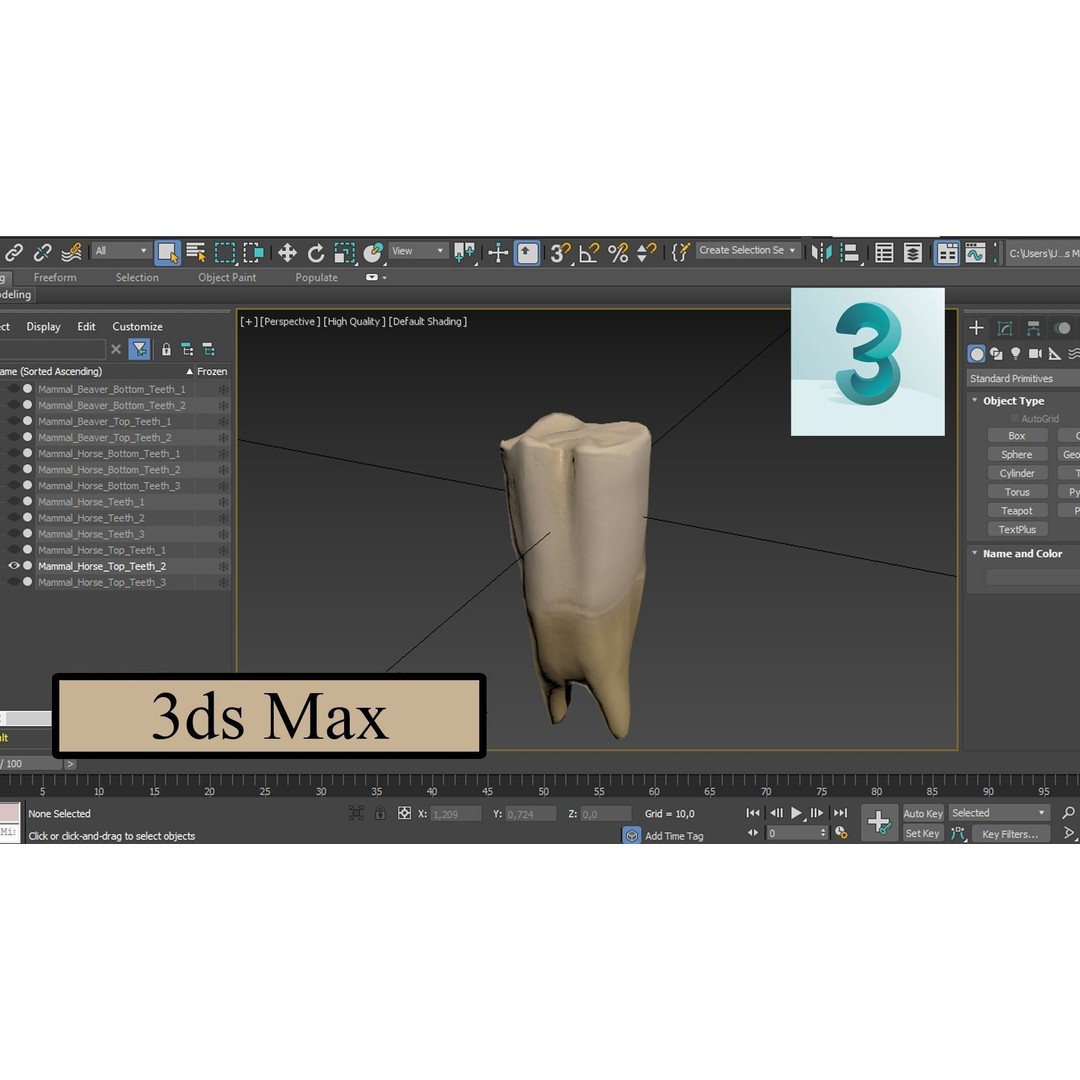Click the Selection Lock toggle padlock
This screenshot has height=1080, width=1080.
[380, 813]
